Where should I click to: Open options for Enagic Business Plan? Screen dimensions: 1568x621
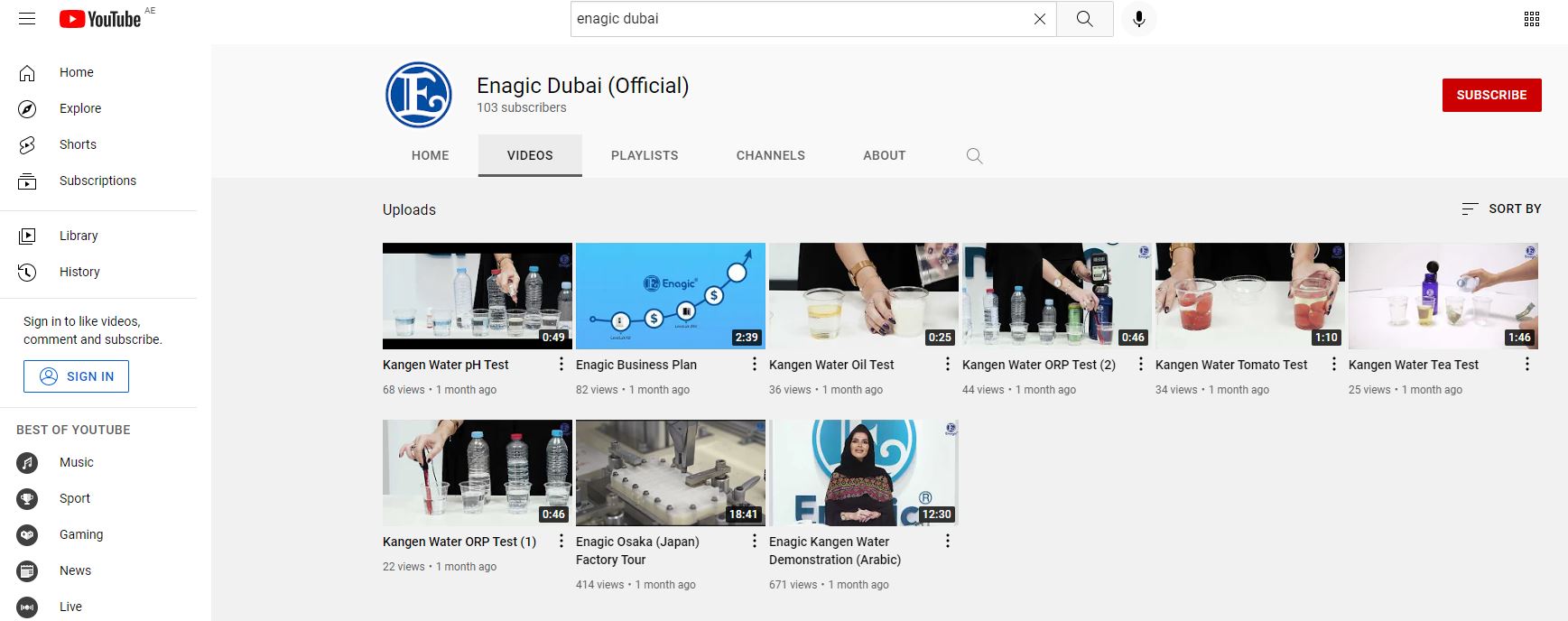755,364
